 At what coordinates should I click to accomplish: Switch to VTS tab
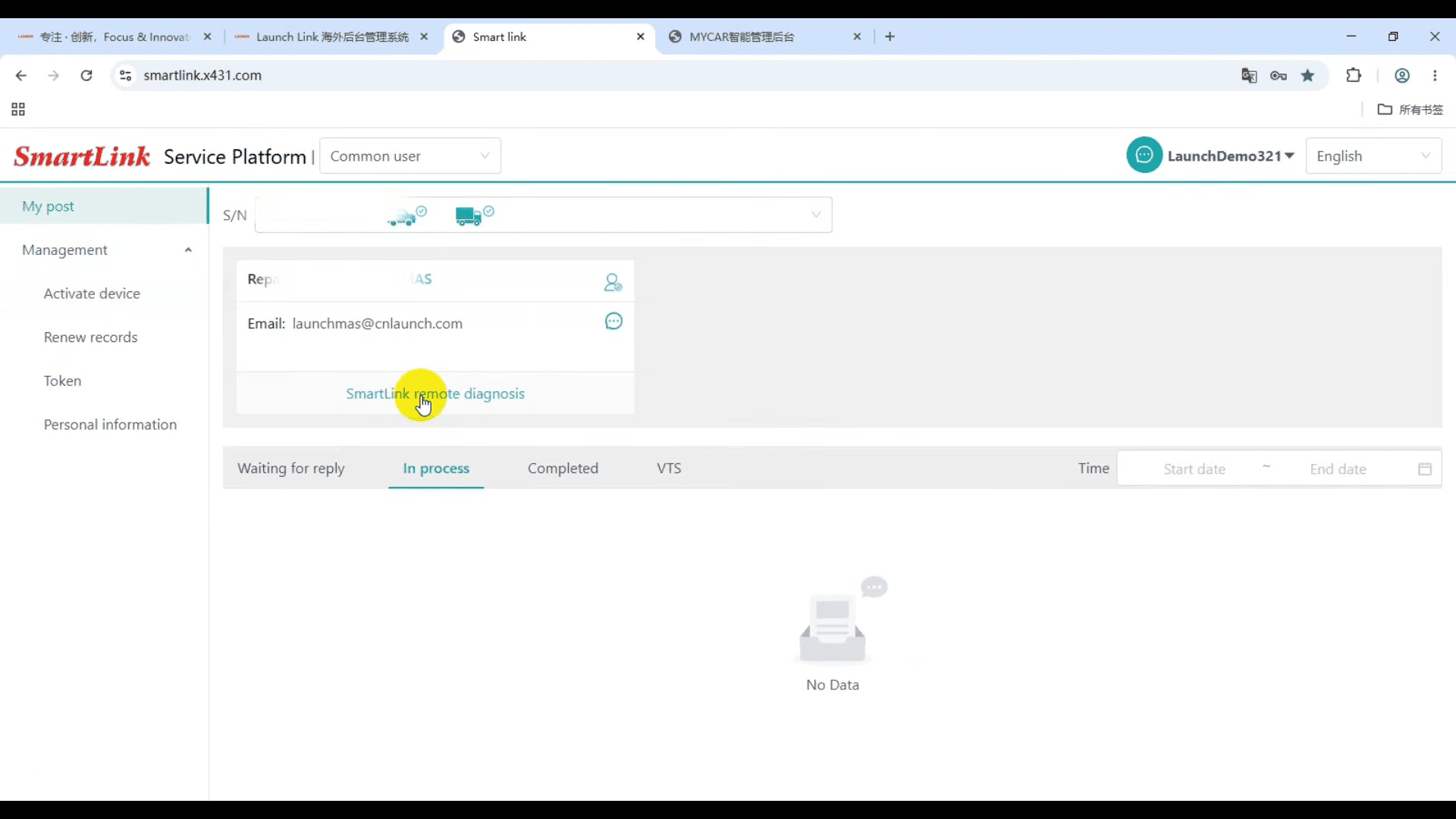coord(669,469)
